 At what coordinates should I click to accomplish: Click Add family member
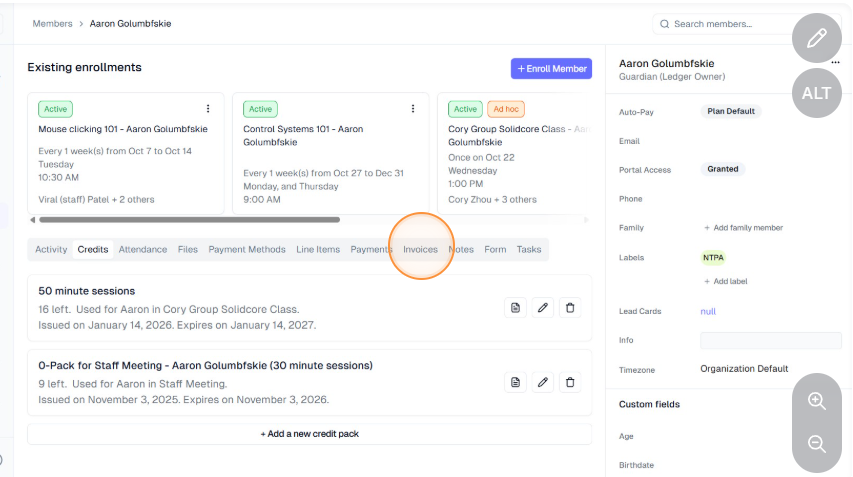pyautogui.click(x=744, y=228)
